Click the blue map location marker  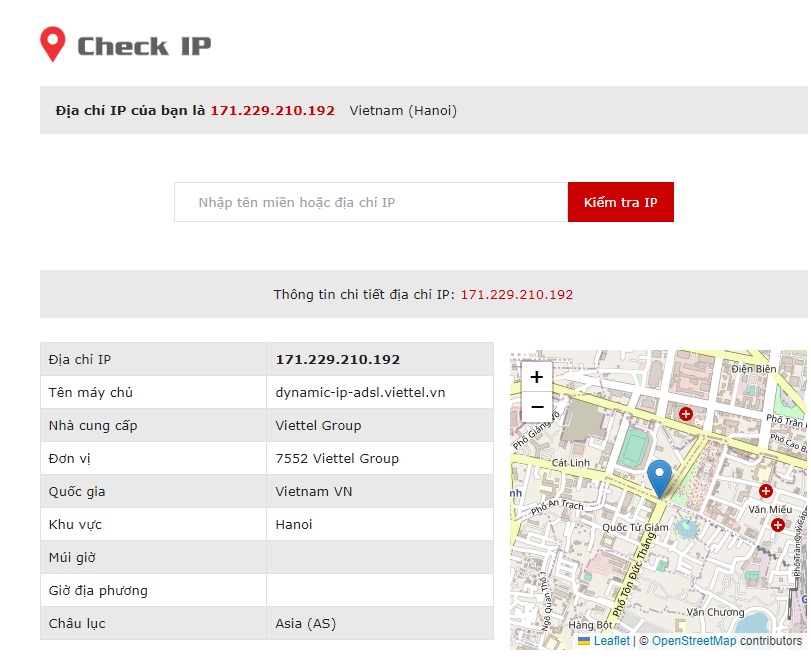[x=659, y=479]
